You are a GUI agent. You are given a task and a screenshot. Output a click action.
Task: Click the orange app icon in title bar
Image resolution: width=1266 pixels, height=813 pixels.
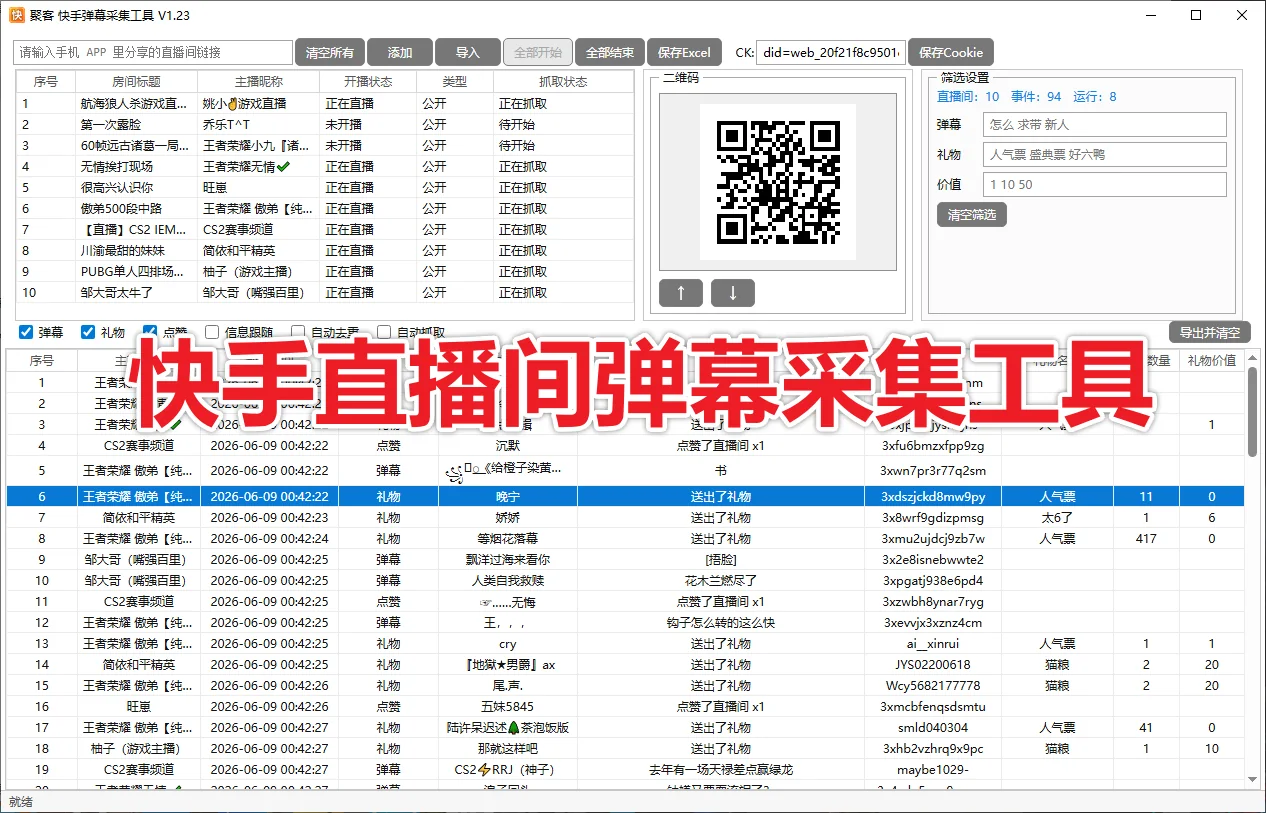pos(17,15)
